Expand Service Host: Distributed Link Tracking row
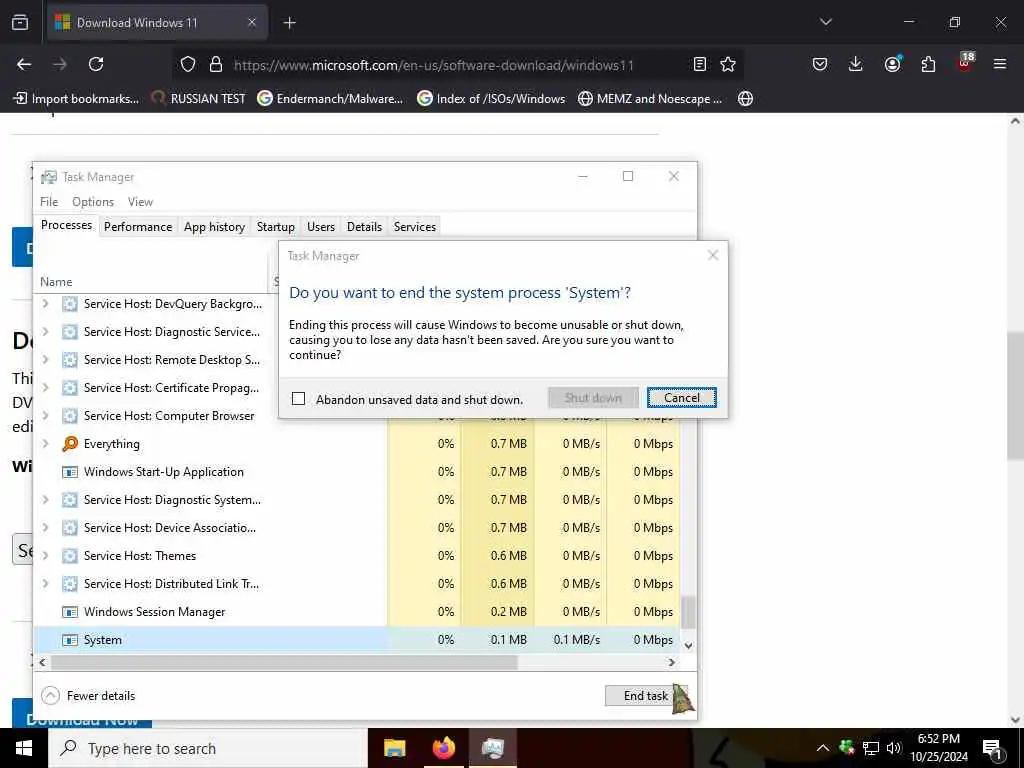This screenshot has height=768, width=1024. [x=45, y=584]
